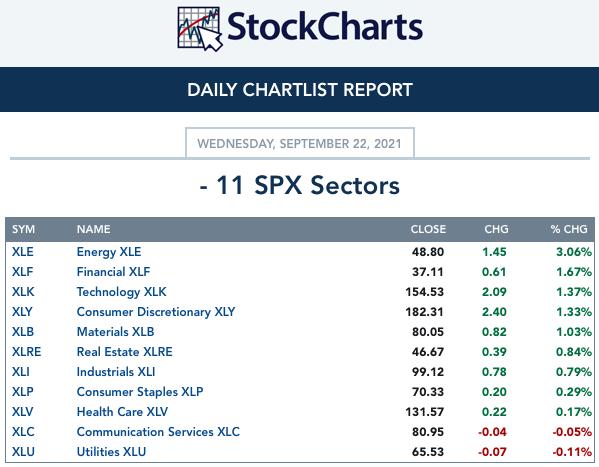Click the Technology XLK link

coord(121,292)
